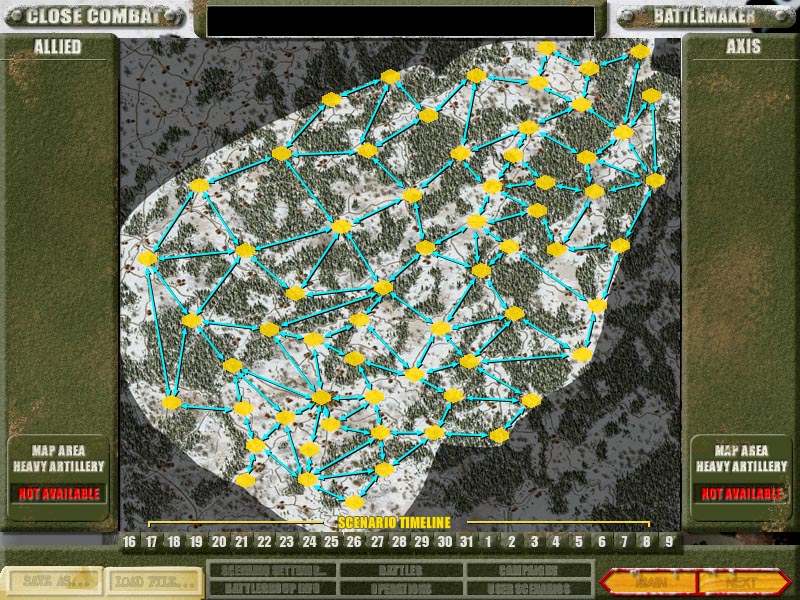Switch to the Operations tab
This screenshot has height=600, width=800.
(401, 588)
